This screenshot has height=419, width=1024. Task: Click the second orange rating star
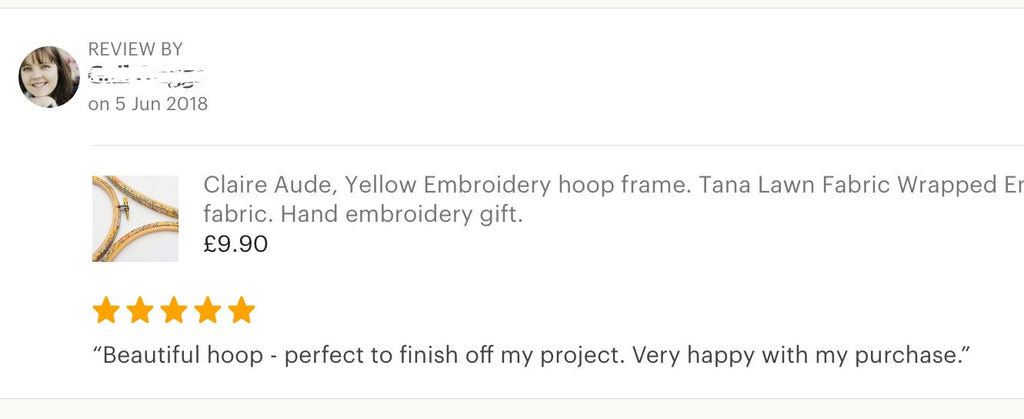coord(140,311)
